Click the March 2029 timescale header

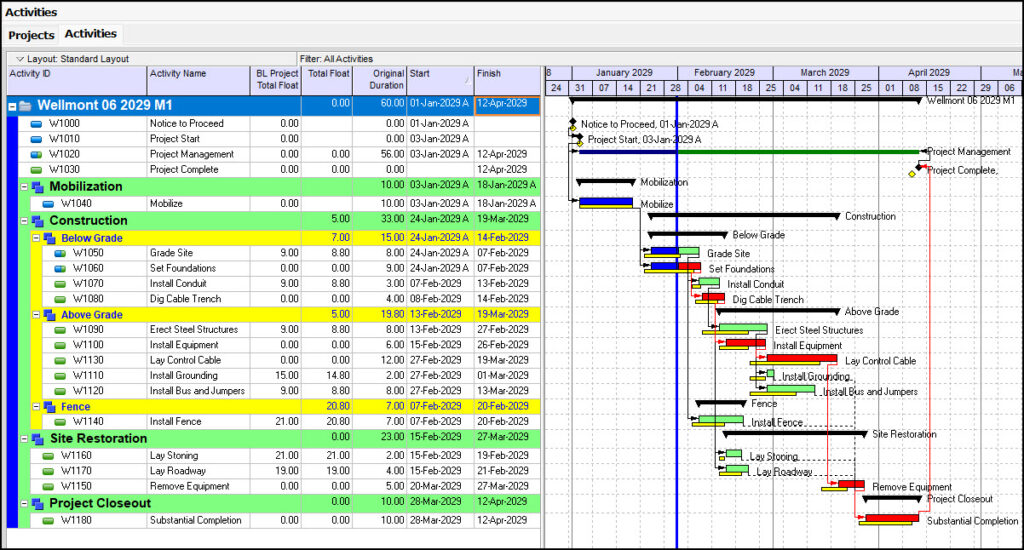[825, 73]
